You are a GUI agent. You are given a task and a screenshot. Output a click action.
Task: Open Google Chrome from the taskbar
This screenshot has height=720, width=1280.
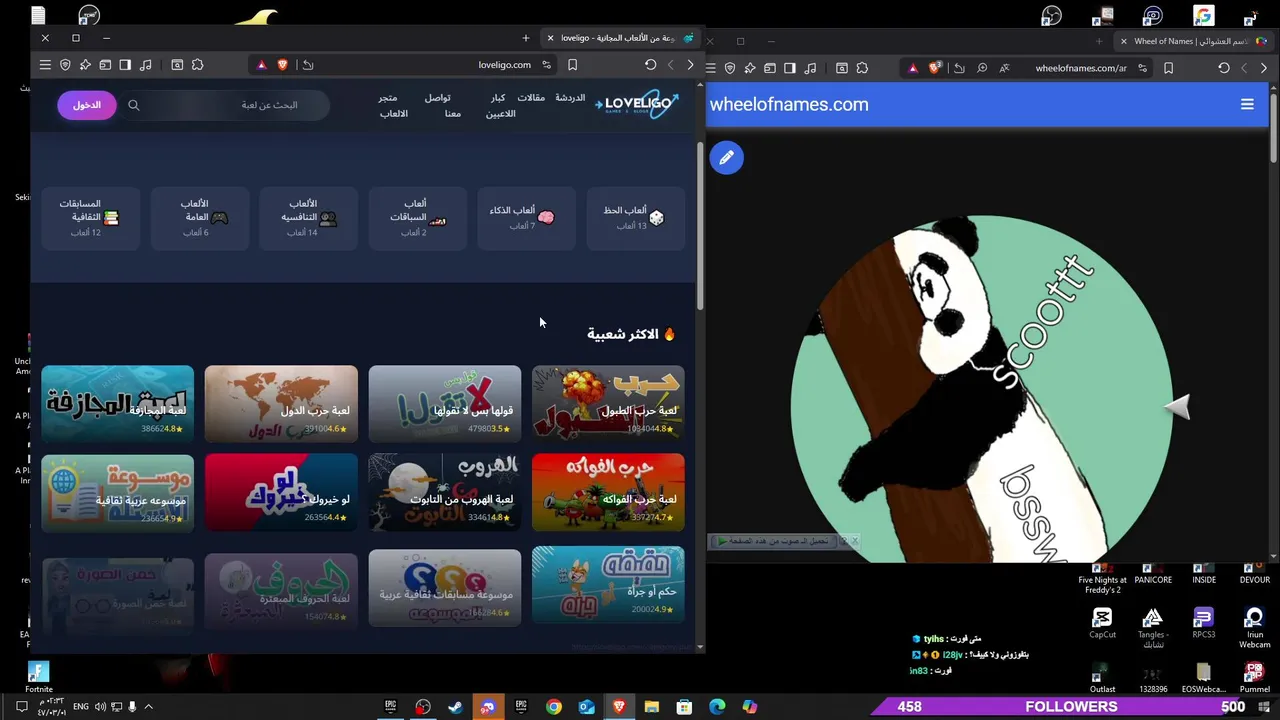[x=553, y=706]
